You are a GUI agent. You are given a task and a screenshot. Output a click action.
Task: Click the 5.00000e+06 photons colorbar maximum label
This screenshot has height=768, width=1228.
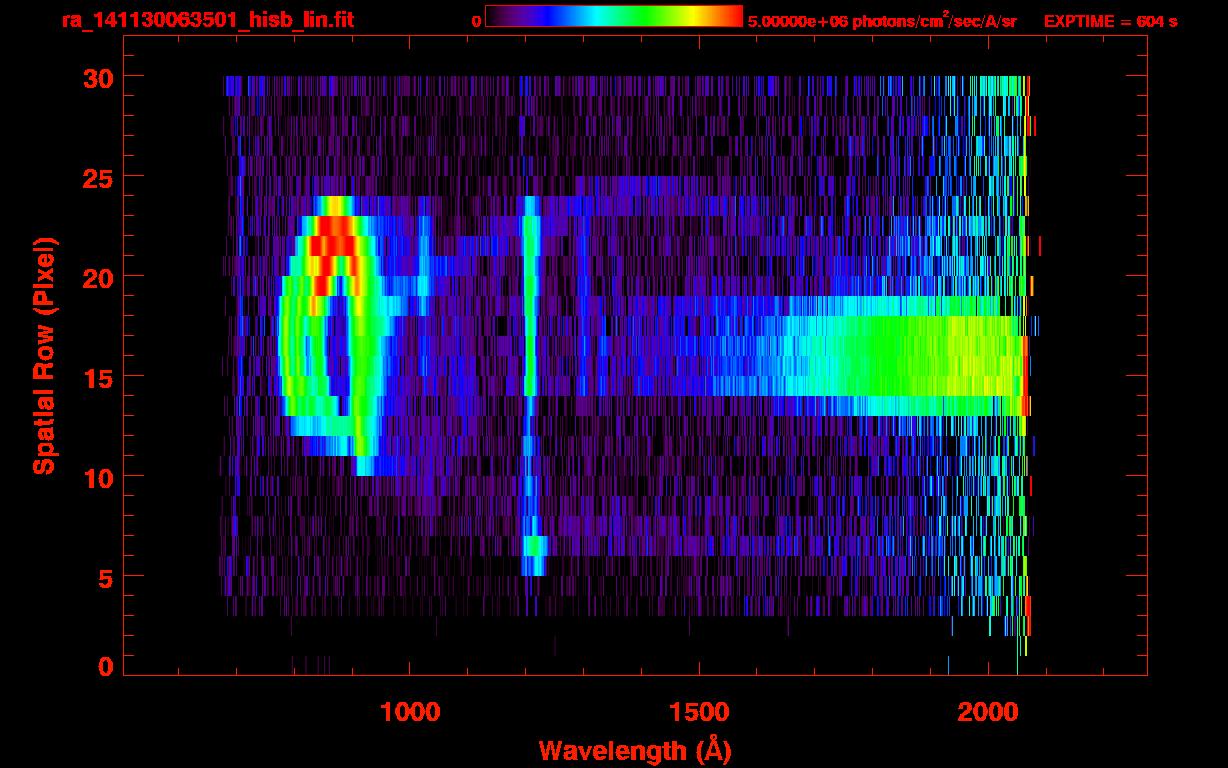point(882,21)
